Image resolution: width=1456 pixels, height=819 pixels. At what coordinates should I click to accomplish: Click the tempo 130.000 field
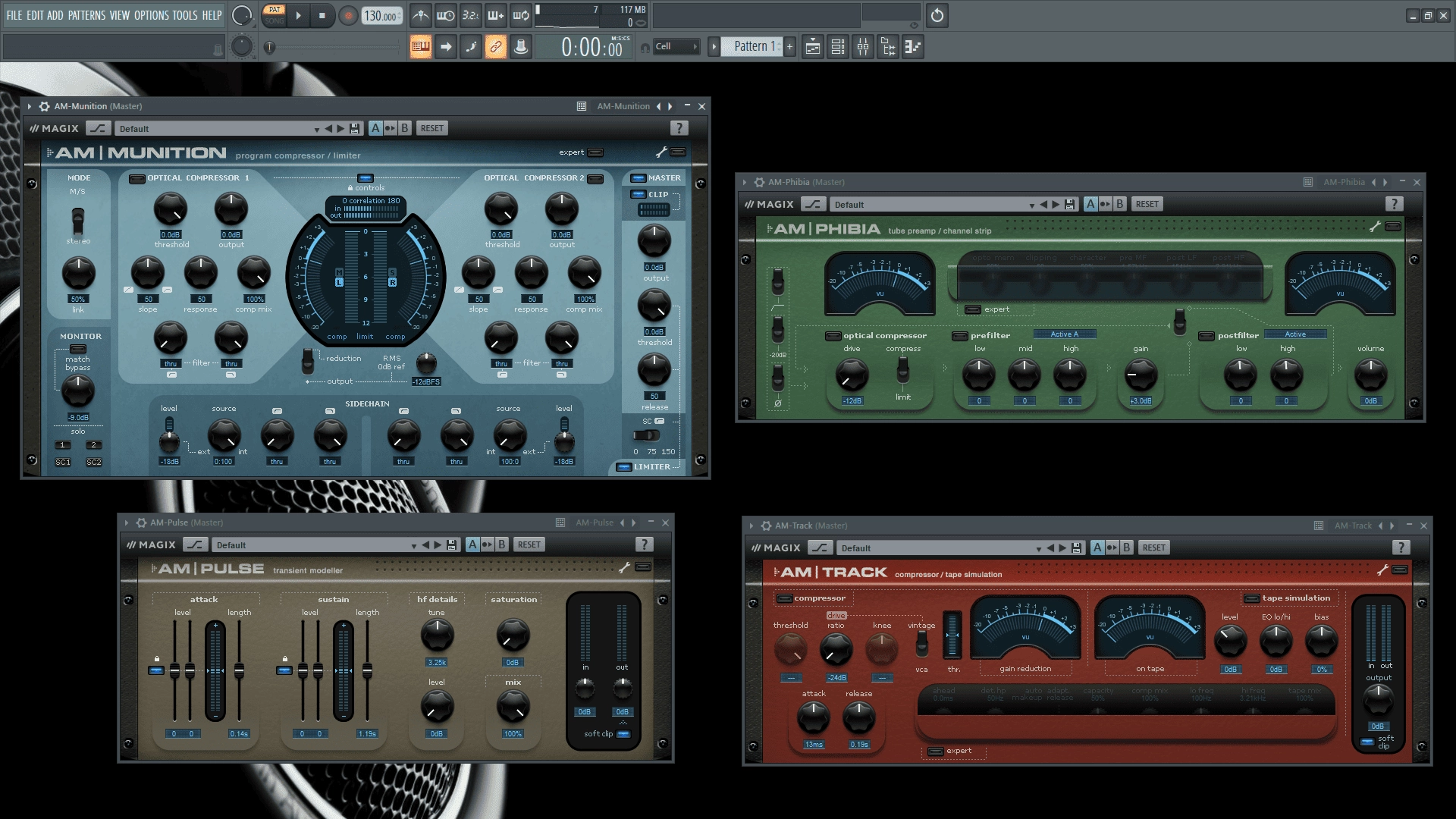(x=381, y=15)
